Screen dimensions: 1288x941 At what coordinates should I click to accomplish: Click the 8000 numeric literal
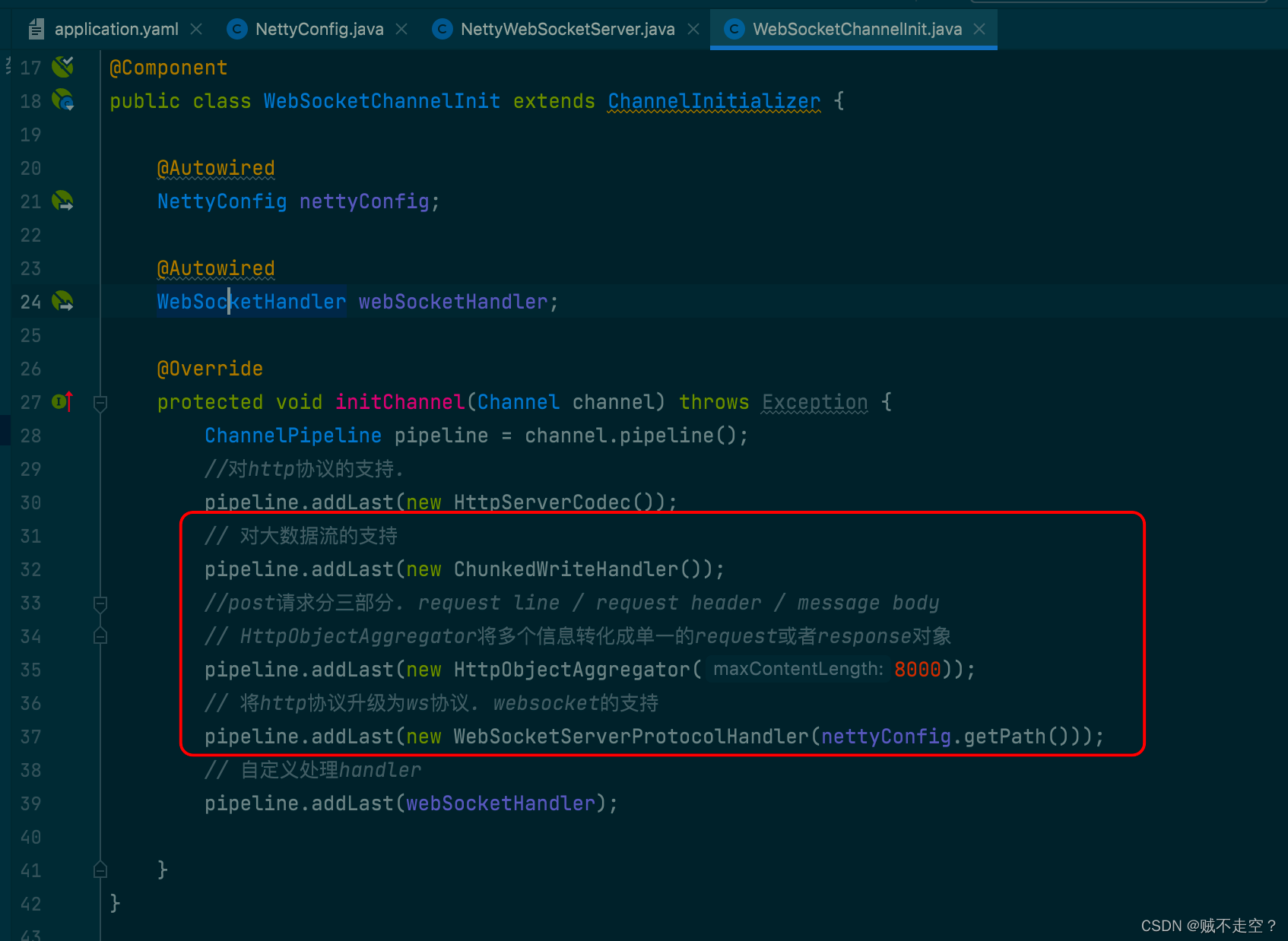coord(918,670)
